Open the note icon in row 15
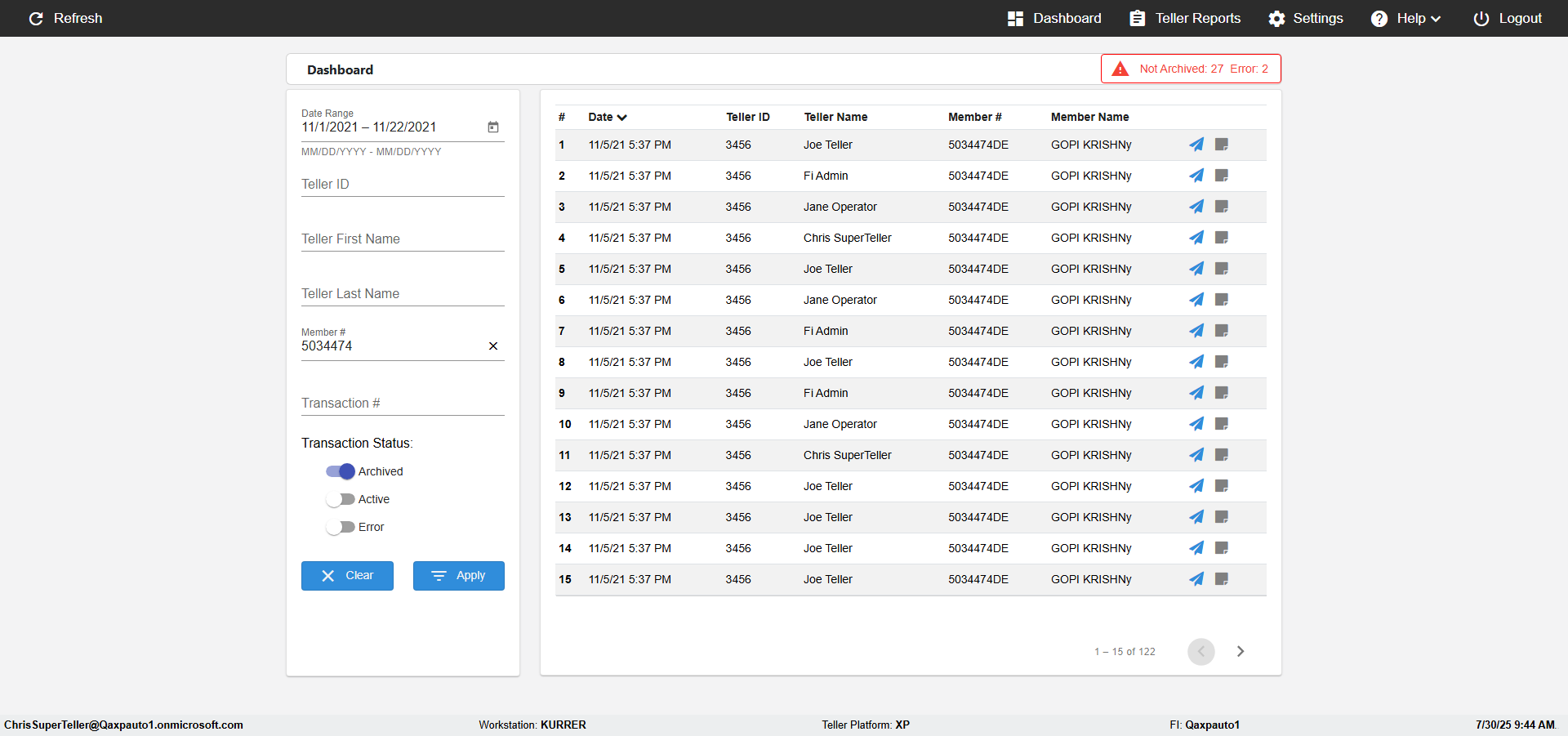 point(1222,579)
